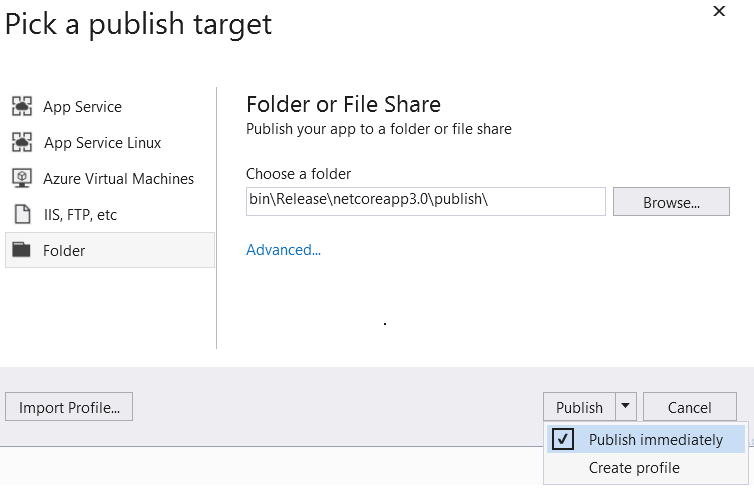Click the Azure Virtual Machines monitor icon
The image size is (754, 496).
[x=22, y=178]
